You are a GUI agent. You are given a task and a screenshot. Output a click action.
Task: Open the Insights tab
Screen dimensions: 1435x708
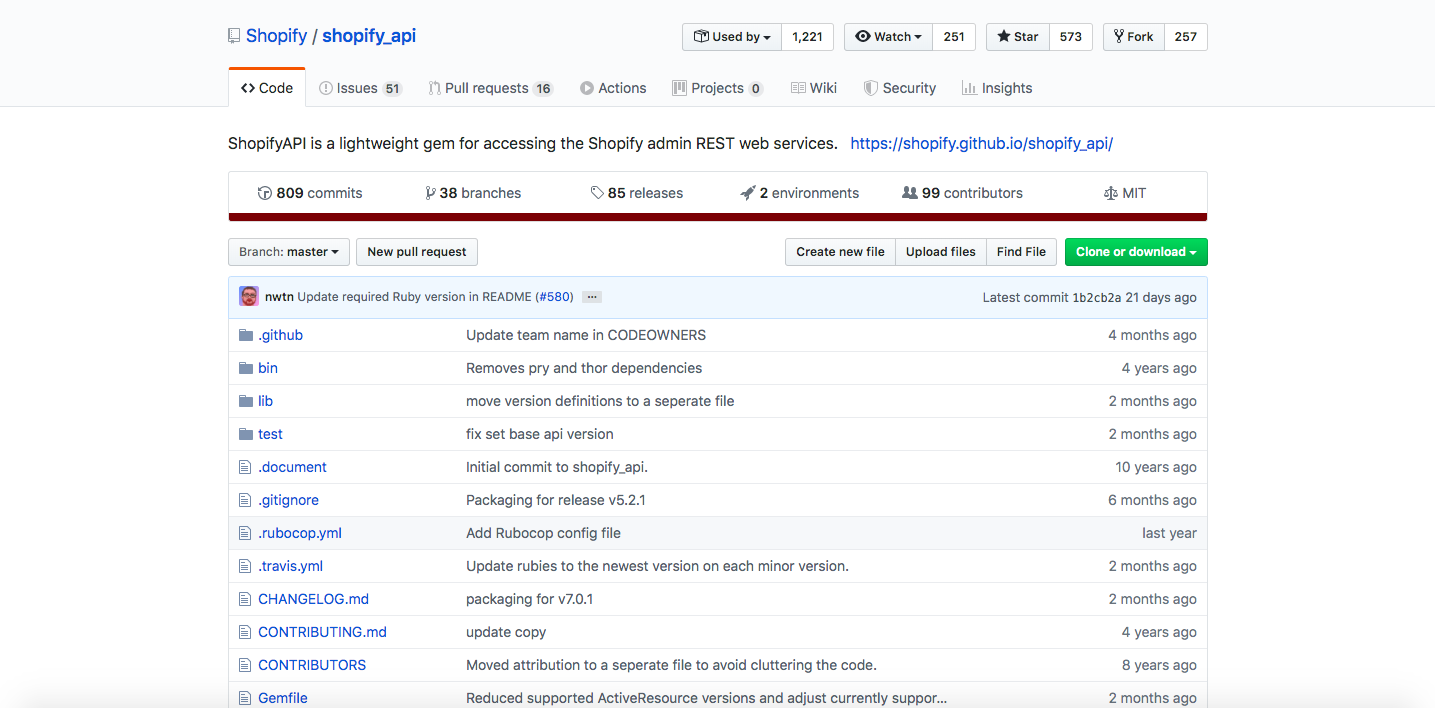click(997, 88)
